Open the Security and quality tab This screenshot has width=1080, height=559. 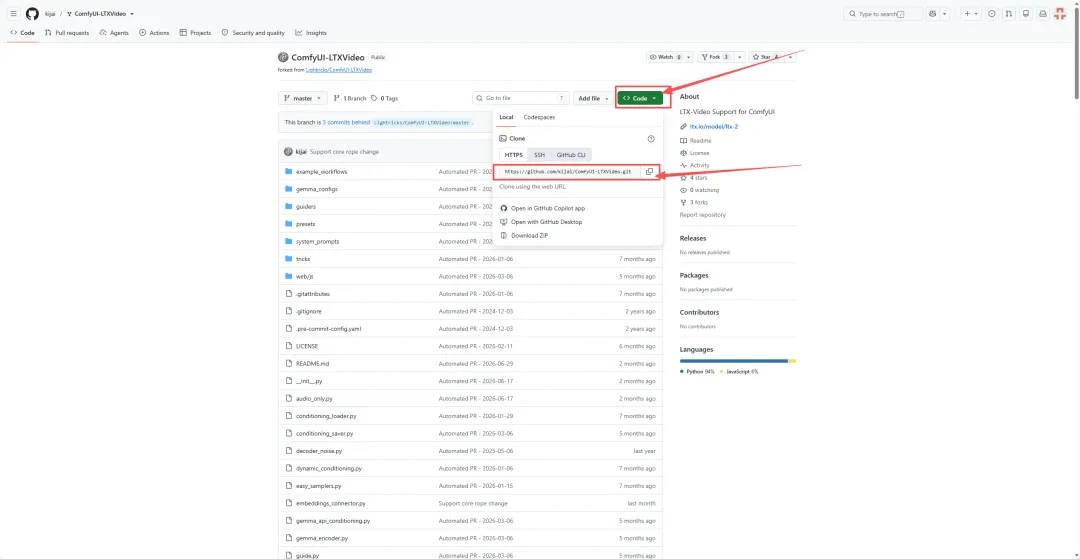253,32
